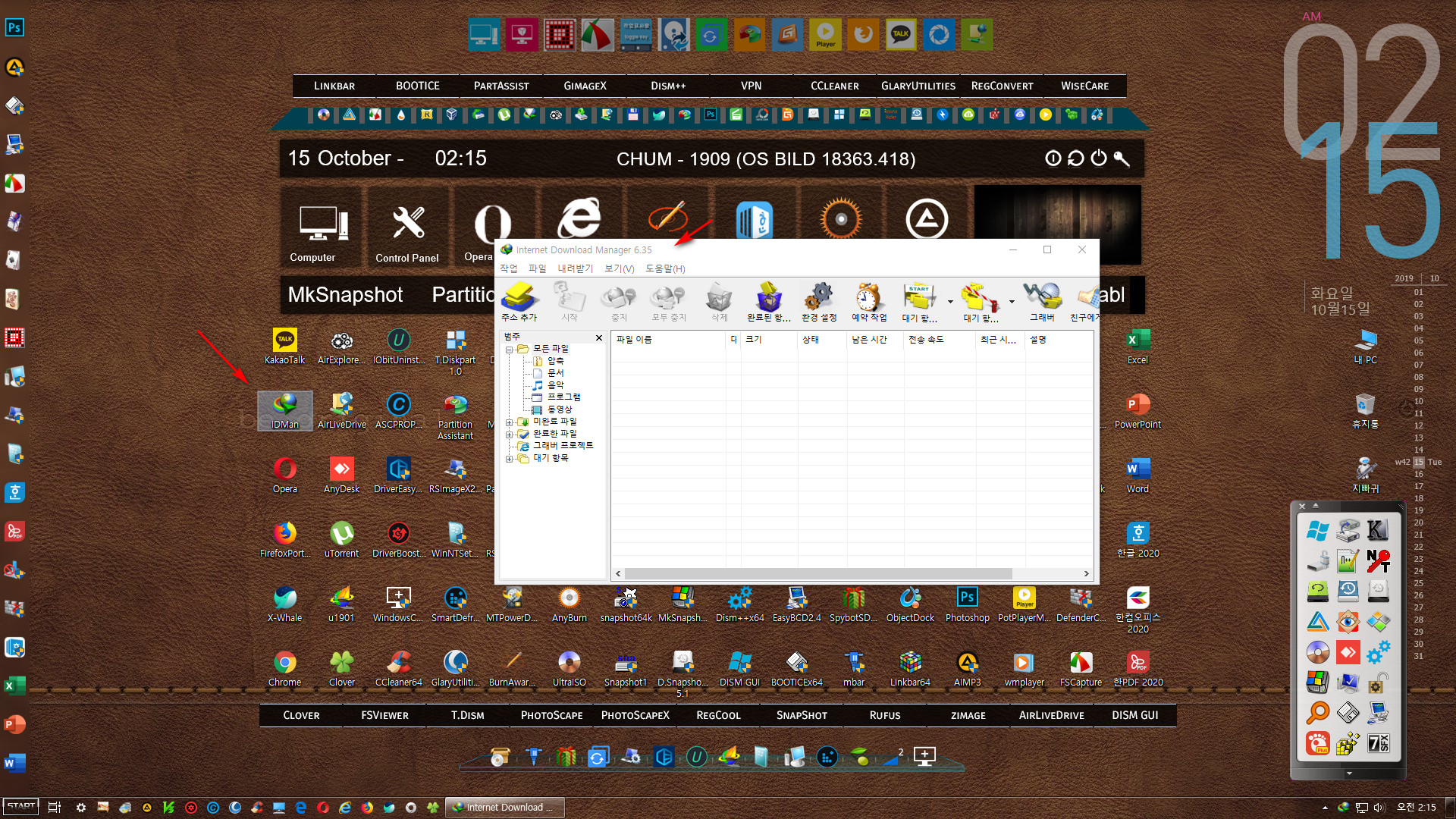The width and height of the screenshot is (1456, 819).
Task: Open the 도움말(H) menu in IDM
Action: (x=665, y=268)
